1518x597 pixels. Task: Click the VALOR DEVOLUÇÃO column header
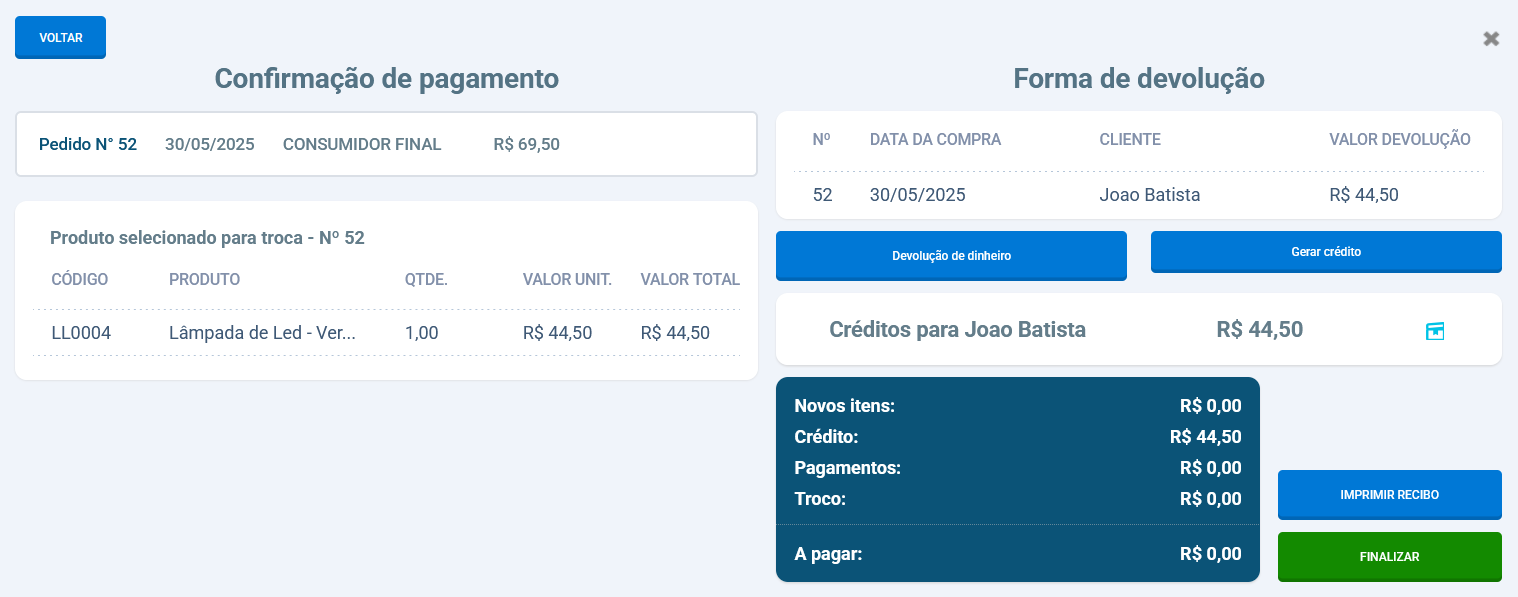click(1399, 139)
